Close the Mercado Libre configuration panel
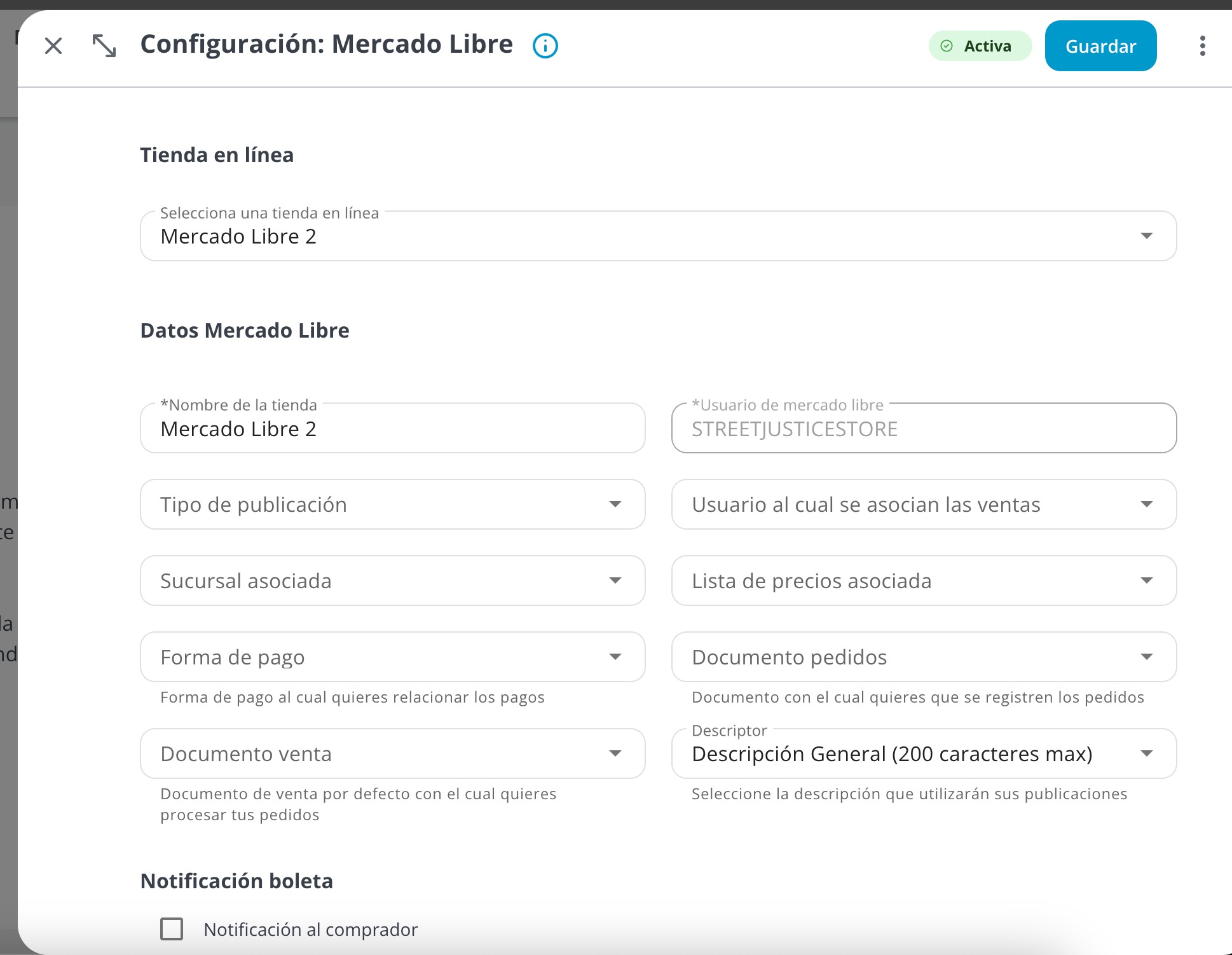 point(53,46)
